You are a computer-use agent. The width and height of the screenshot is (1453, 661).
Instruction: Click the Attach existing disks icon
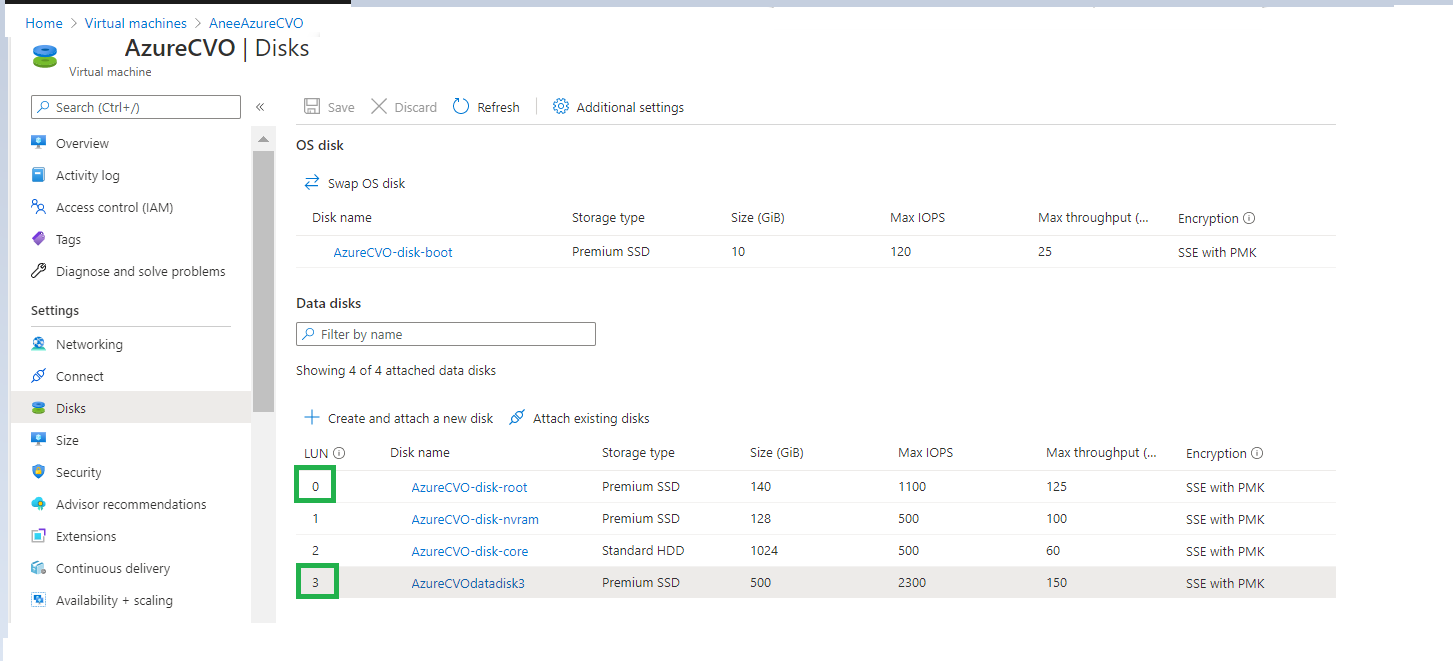point(517,418)
